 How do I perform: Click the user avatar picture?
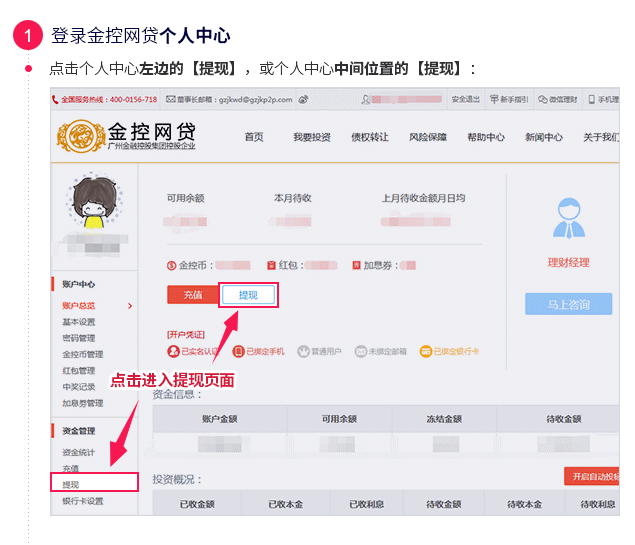coord(95,201)
